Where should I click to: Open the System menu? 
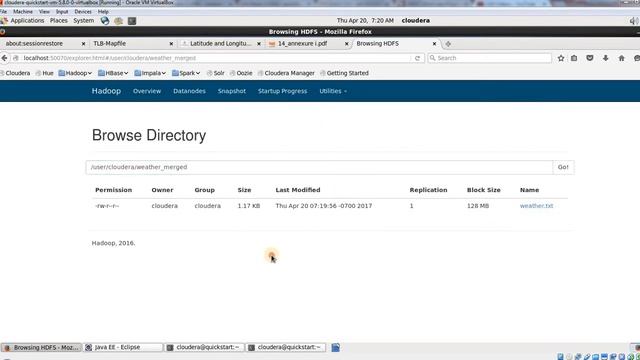tap(83, 20)
